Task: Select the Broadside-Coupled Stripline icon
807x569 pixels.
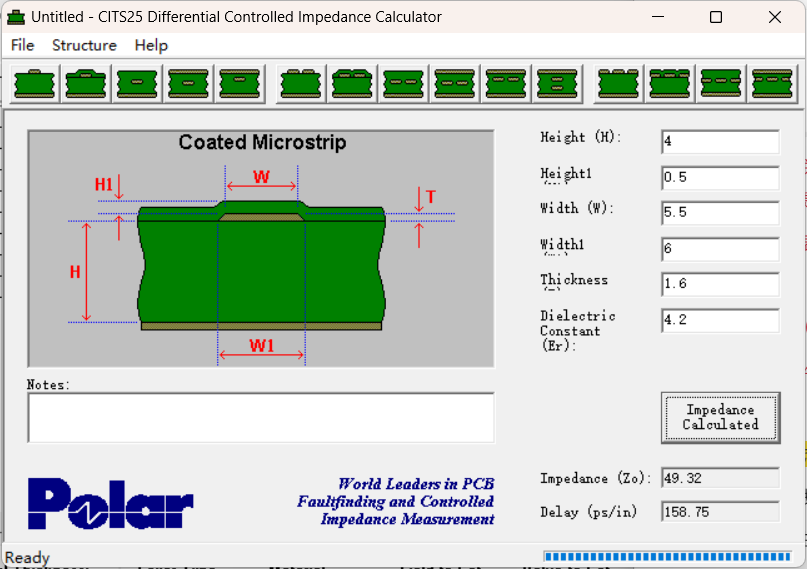Action: tap(557, 84)
